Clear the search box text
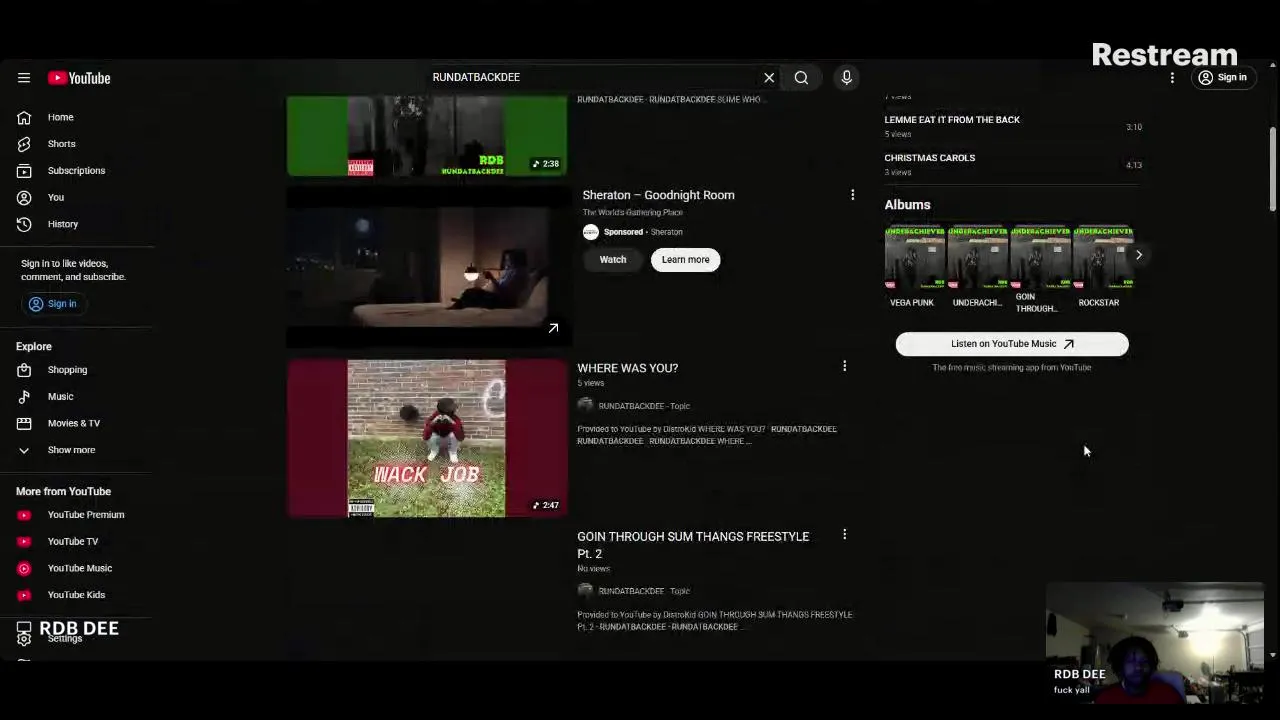Image resolution: width=1280 pixels, height=720 pixels. [769, 77]
